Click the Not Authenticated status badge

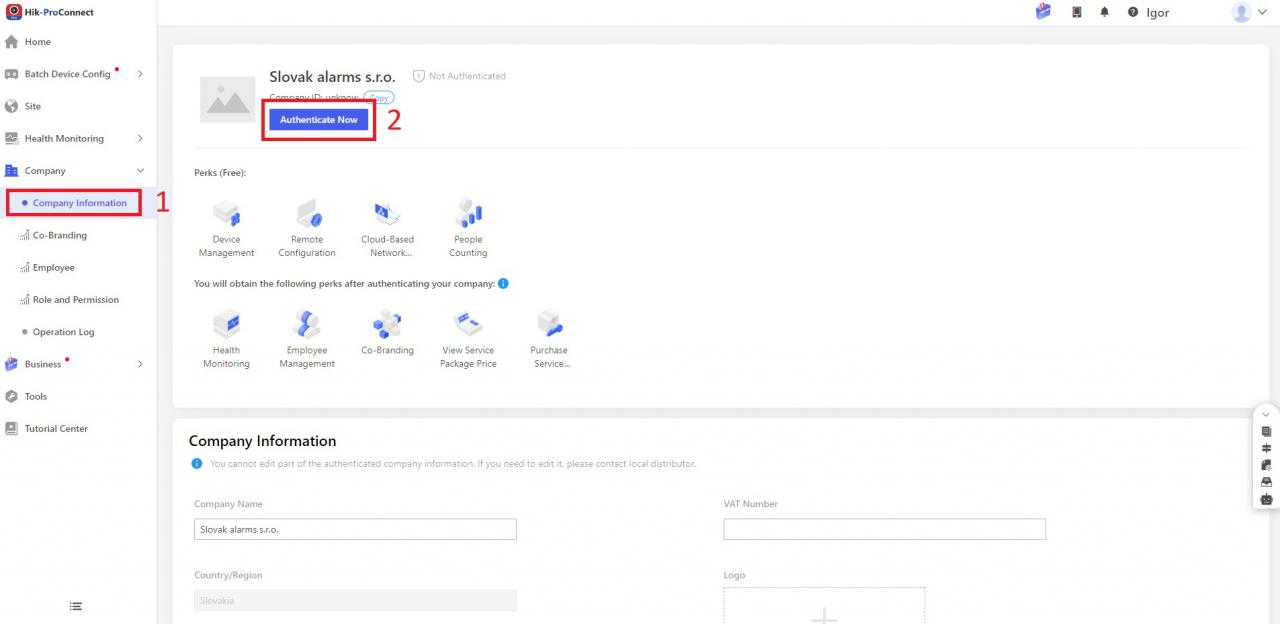(460, 76)
